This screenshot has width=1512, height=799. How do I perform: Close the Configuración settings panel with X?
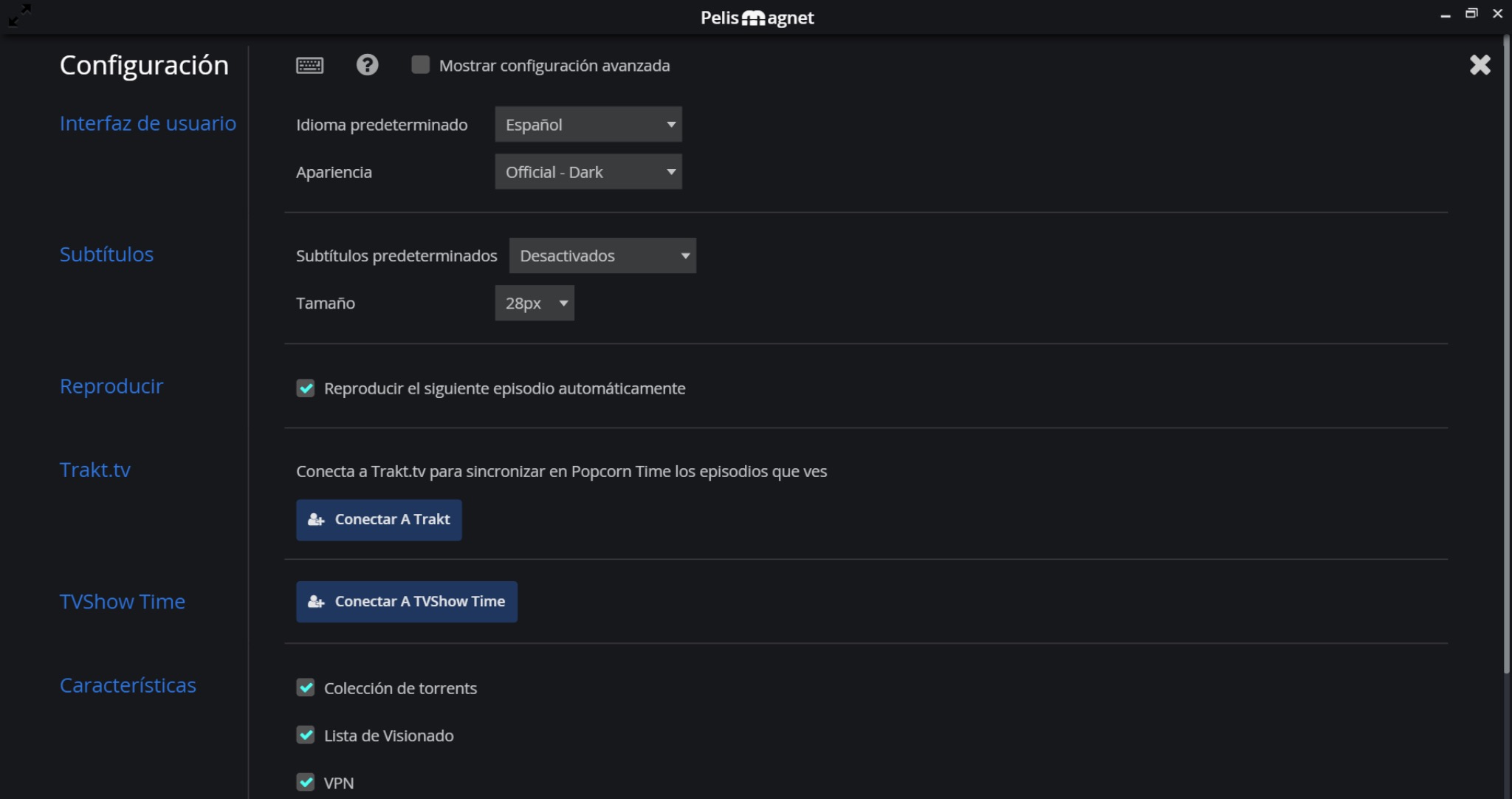click(1480, 65)
